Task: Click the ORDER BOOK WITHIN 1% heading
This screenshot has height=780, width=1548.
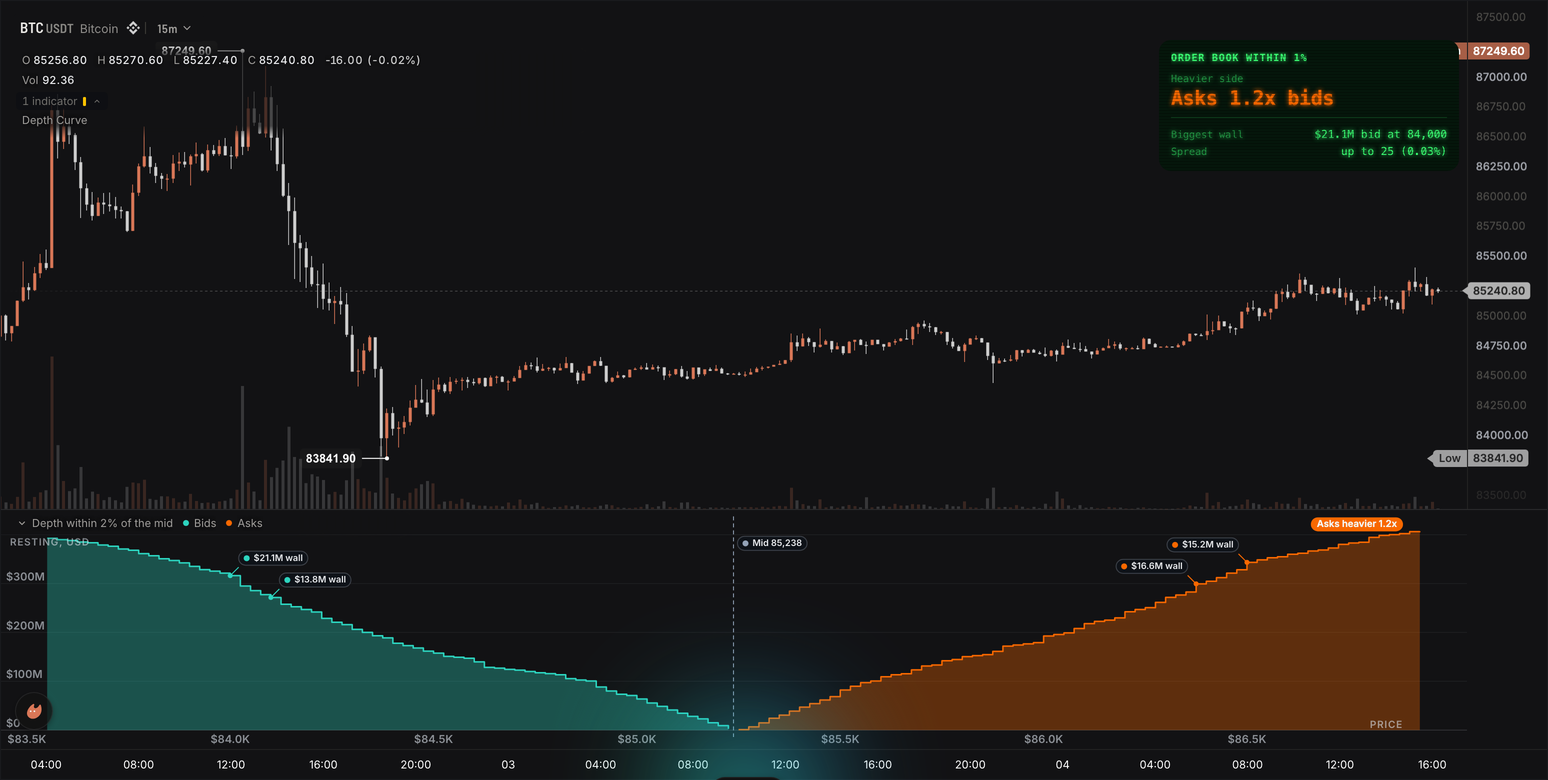Action: pyautogui.click(x=1238, y=58)
